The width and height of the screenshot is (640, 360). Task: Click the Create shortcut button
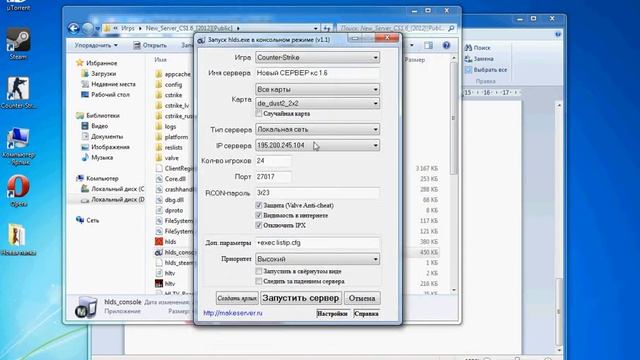237,298
